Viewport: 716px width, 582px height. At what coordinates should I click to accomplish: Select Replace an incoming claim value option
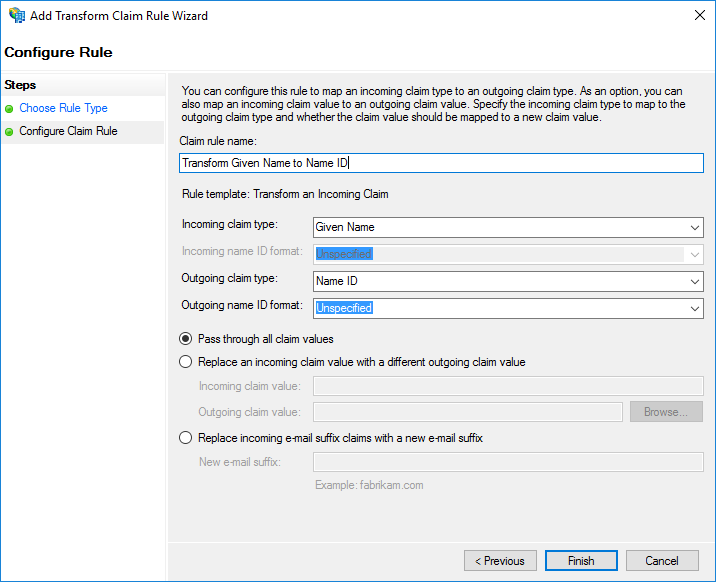pos(185,362)
